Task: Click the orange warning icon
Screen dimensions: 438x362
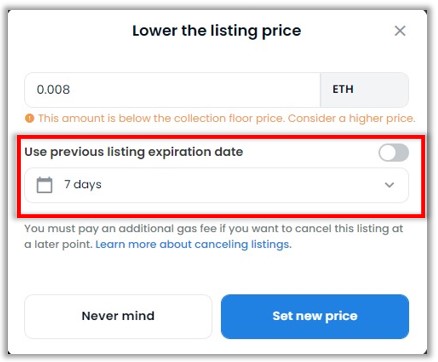Action: point(30,118)
